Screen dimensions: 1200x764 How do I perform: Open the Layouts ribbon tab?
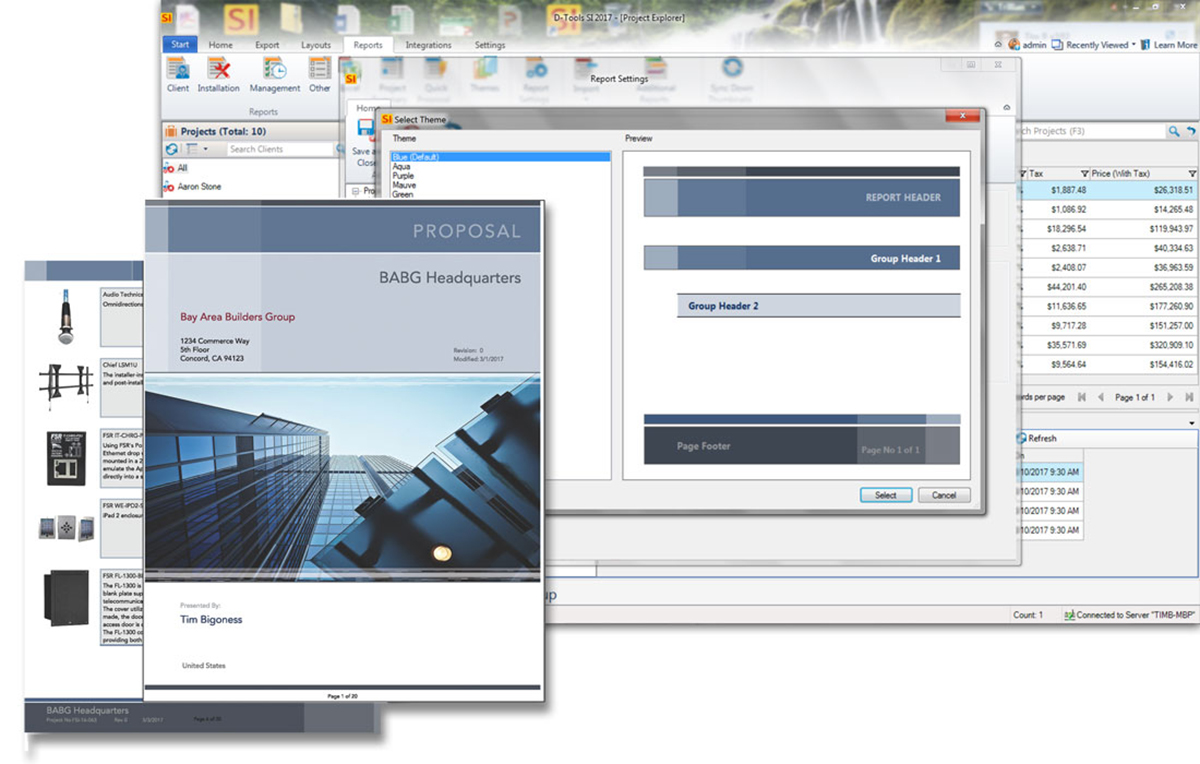tap(316, 45)
